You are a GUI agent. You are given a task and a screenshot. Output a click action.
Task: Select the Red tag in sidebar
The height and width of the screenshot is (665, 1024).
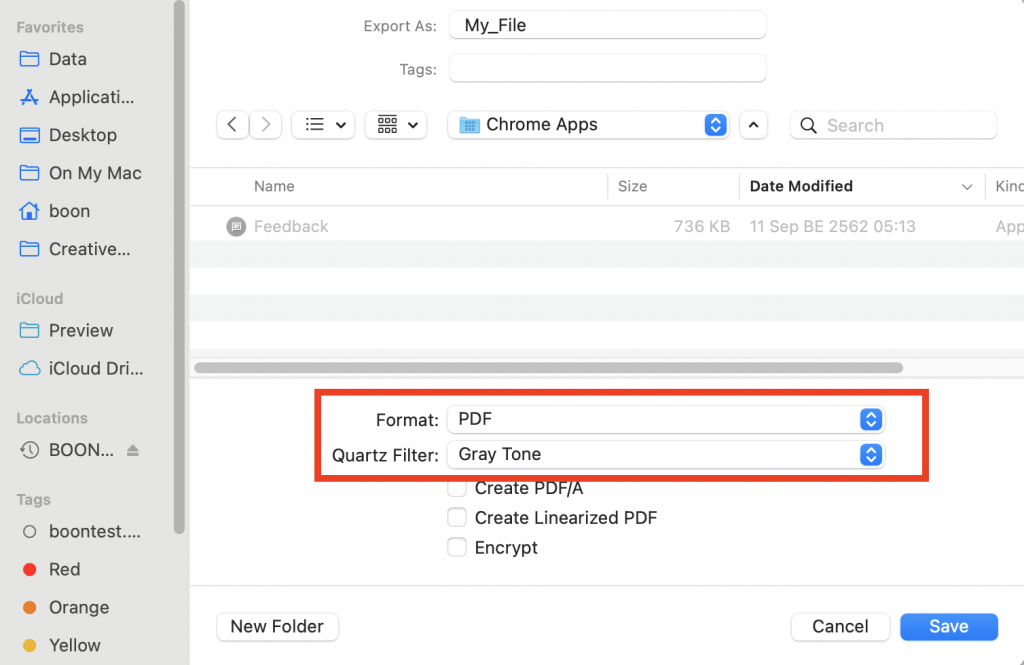(64, 569)
